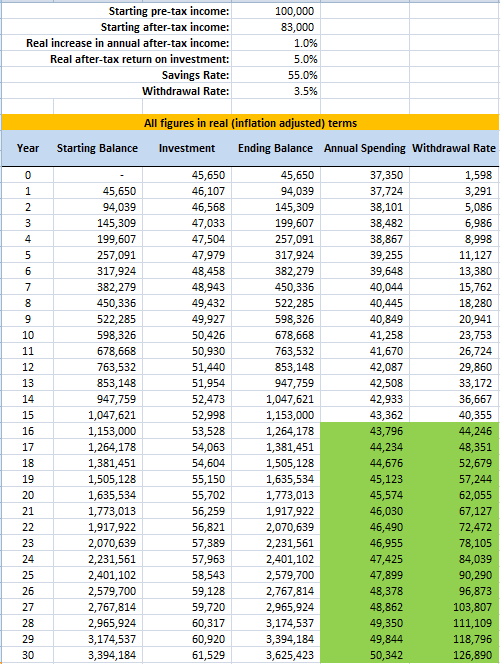Select the investment value 54,063

pos(208,447)
